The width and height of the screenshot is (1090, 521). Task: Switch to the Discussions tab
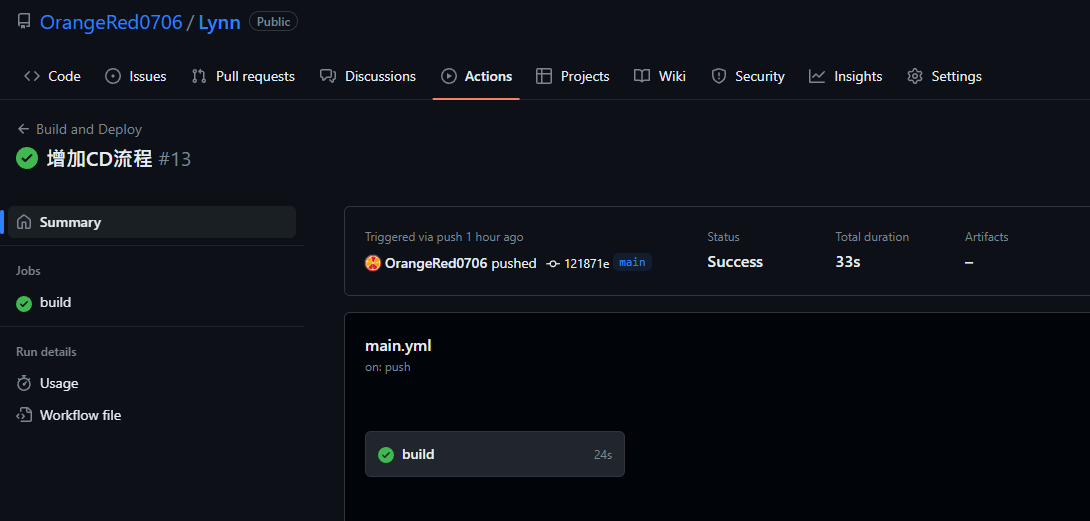pos(368,76)
